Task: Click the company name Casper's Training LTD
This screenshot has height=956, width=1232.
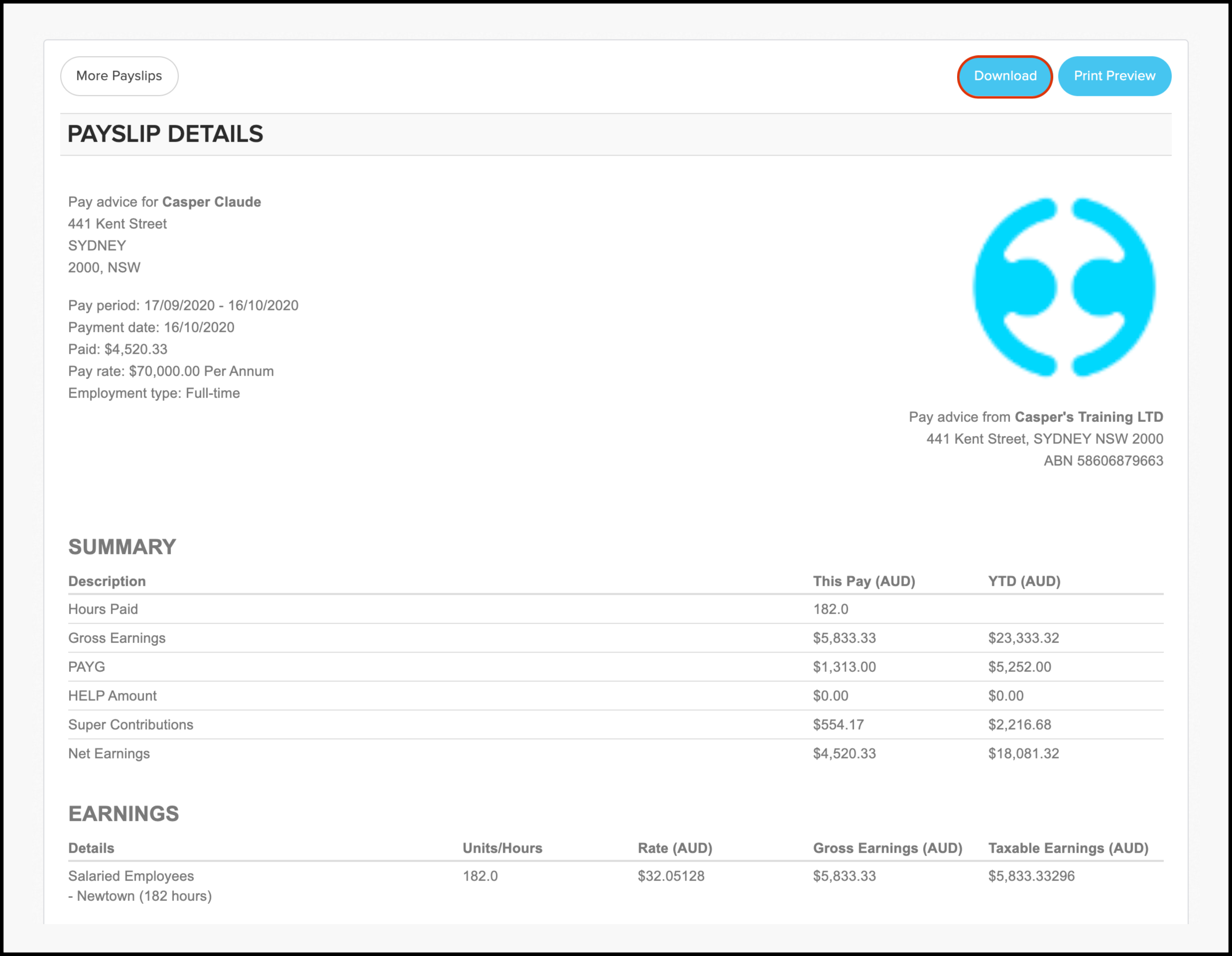Action: tap(1089, 417)
